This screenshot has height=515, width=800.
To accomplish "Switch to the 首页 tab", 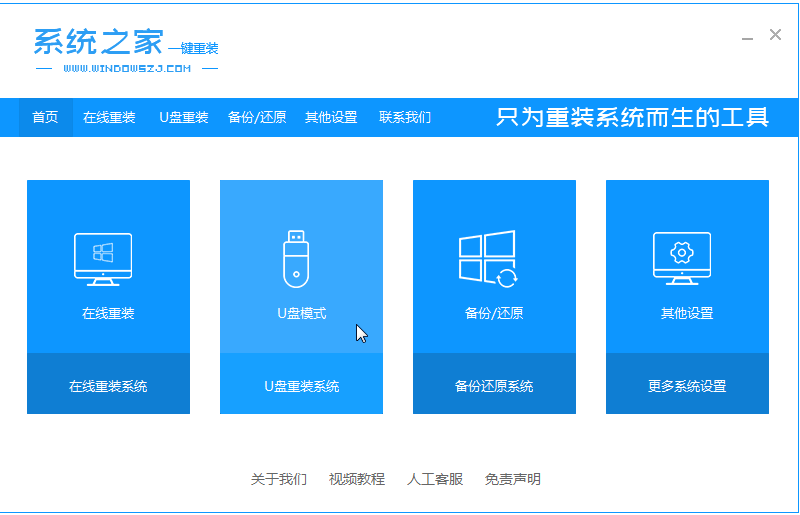I will pyautogui.click(x=45, y=117).
